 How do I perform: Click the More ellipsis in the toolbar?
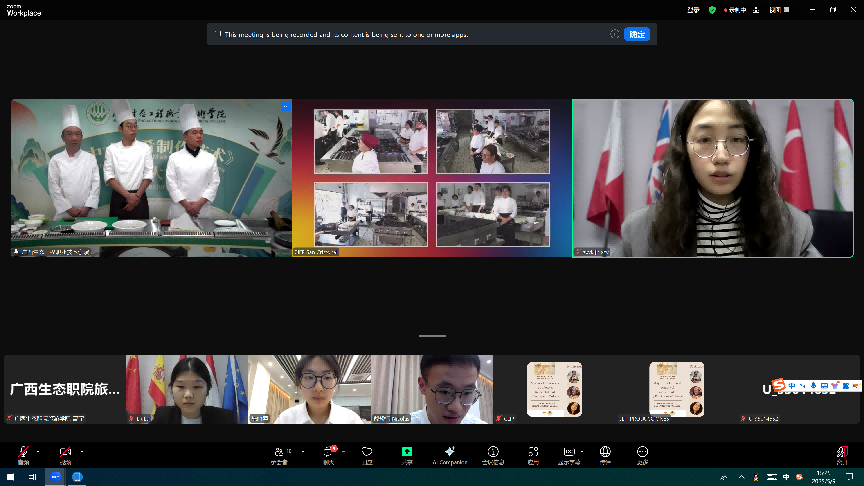pyautogui.click(x=642, y=451)
